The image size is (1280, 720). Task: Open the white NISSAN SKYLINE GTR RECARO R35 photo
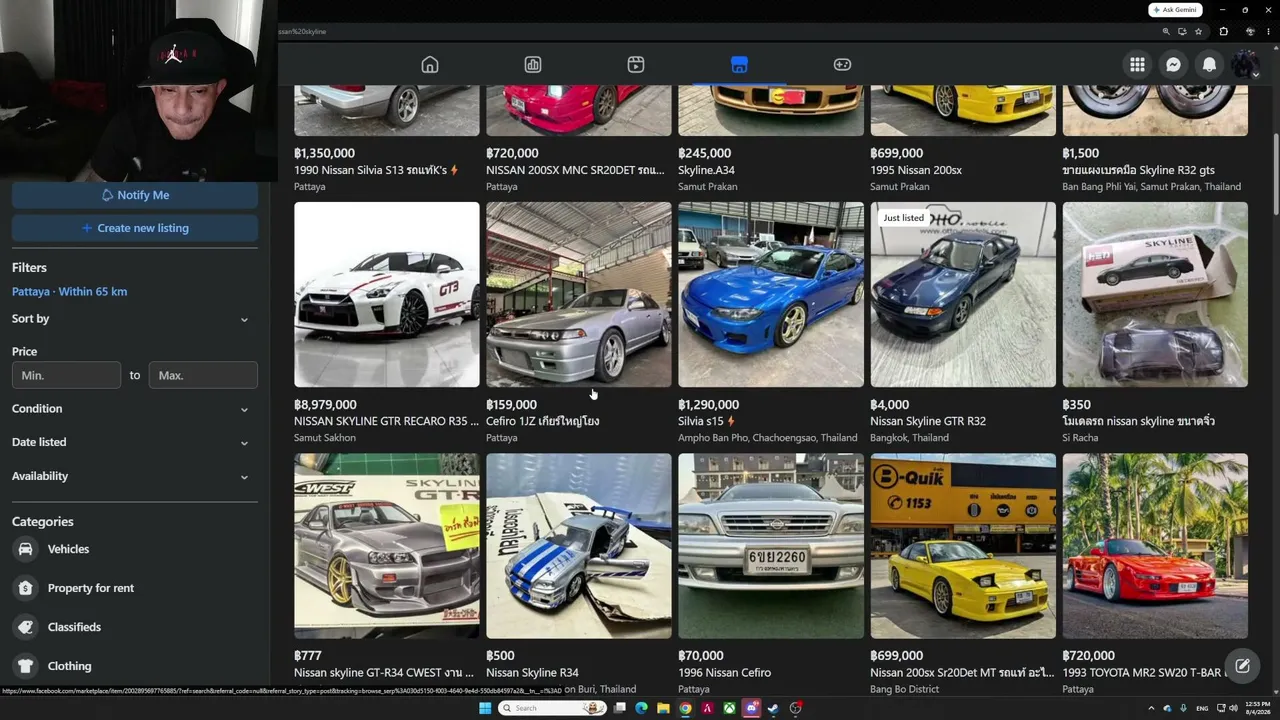387,295
